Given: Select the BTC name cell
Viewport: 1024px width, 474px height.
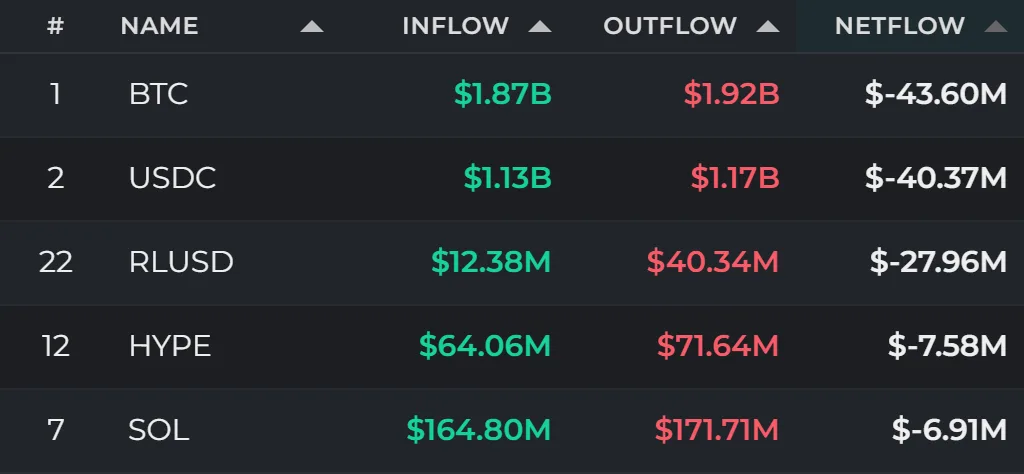Looking at the screenshot, I should point(158,95).
